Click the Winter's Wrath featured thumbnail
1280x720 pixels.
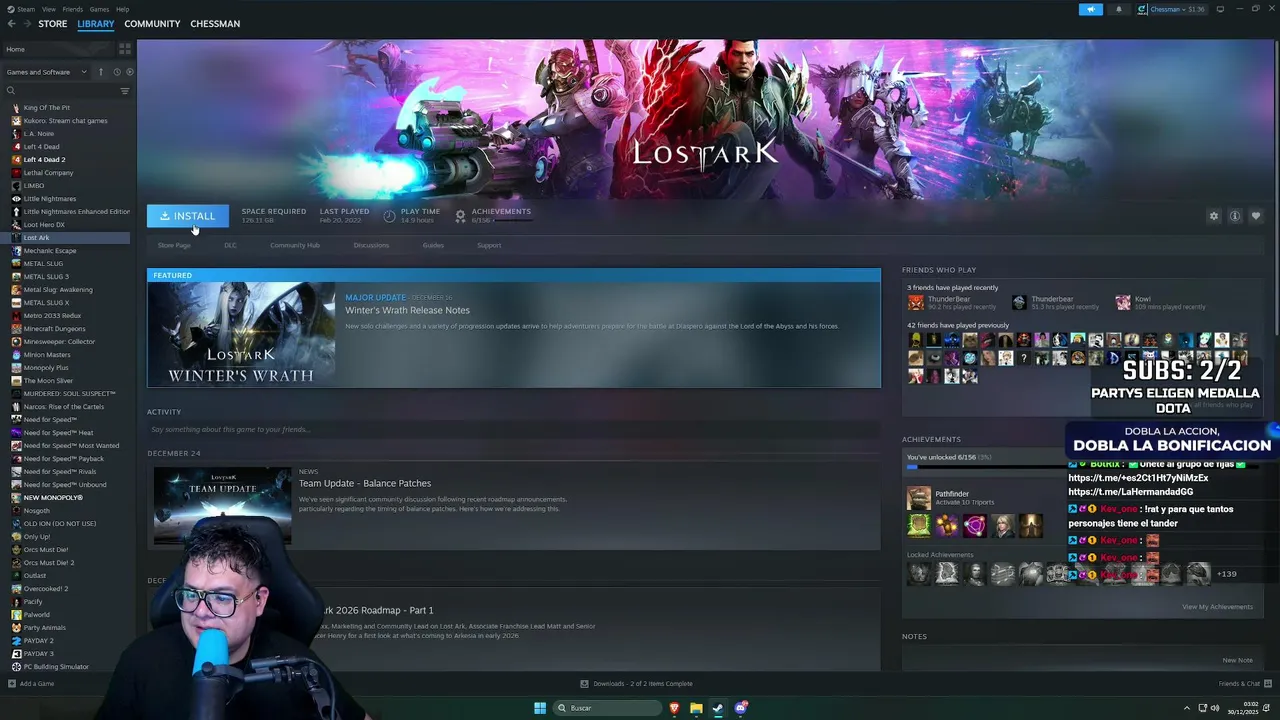[x=242, y=334]
